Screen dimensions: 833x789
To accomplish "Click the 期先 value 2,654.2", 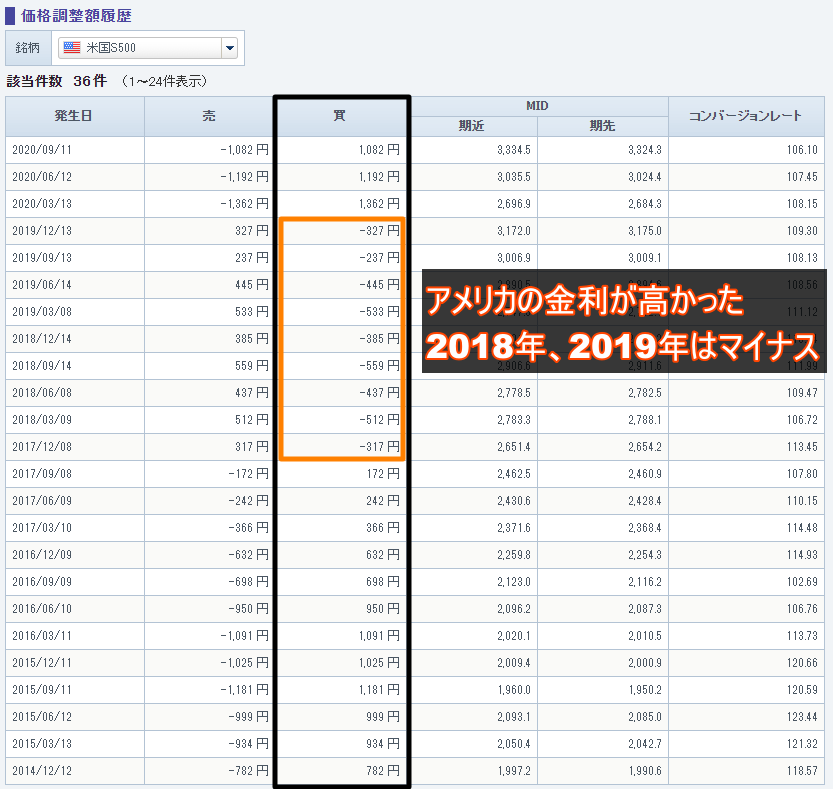I will coord(644,447).
